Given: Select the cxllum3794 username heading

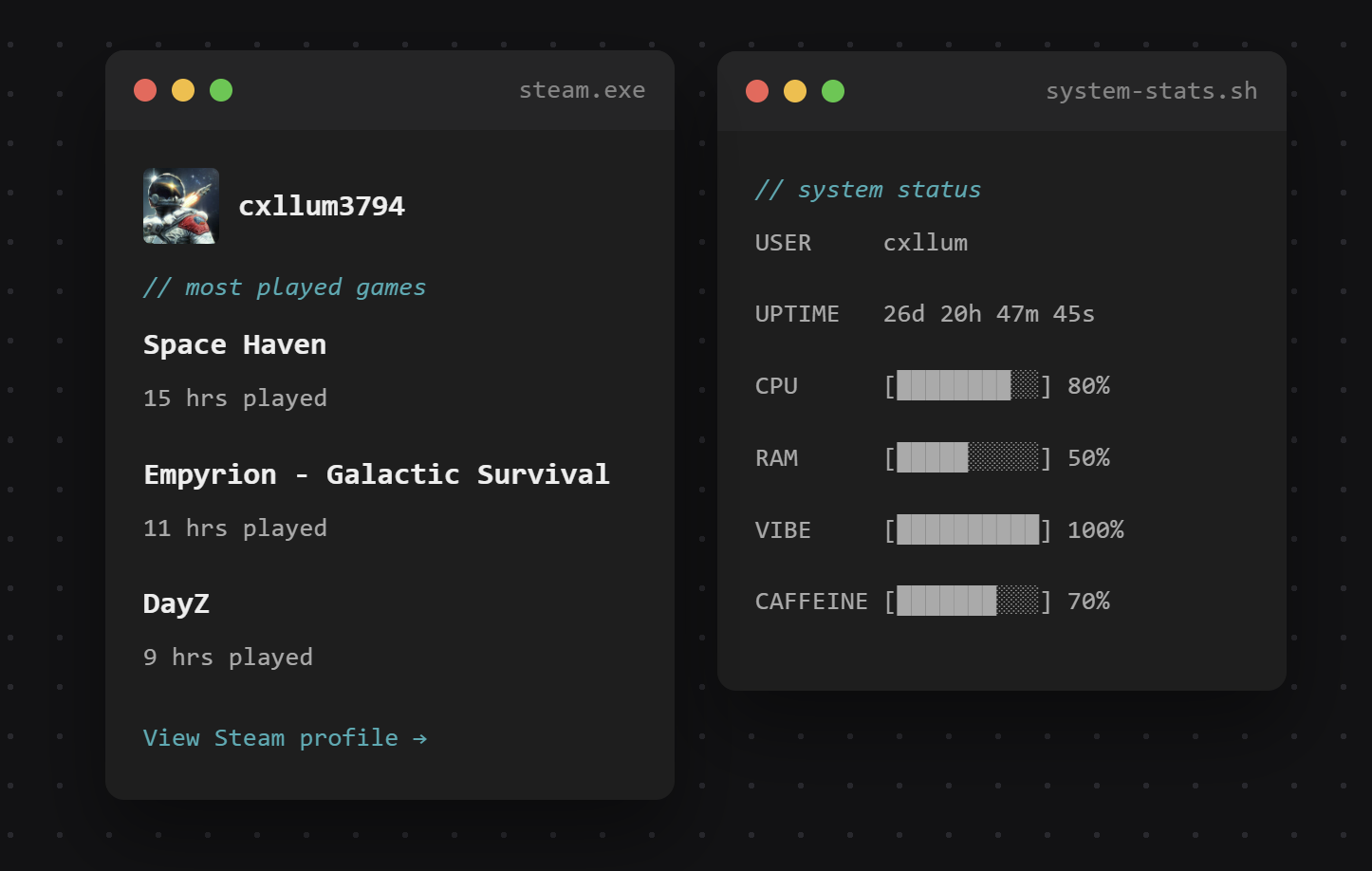Looking at the screenshot, I should click(322, 206).
